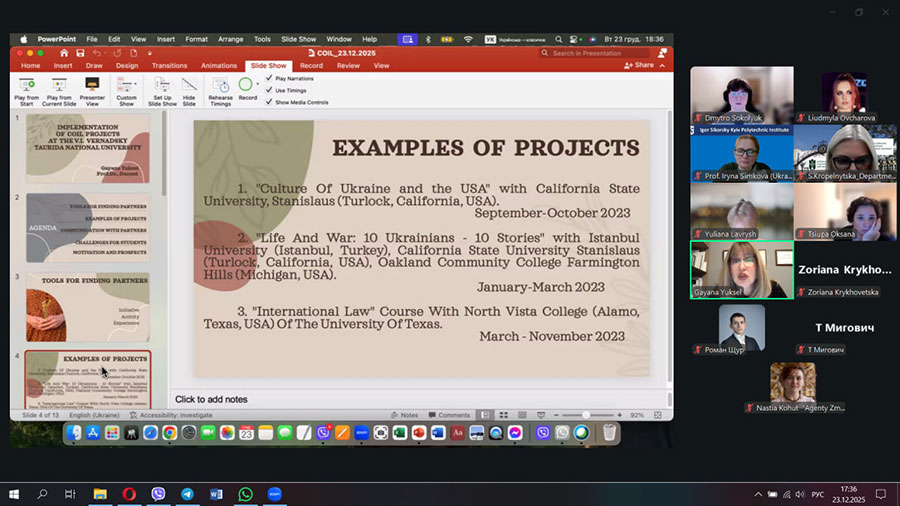
Task: Click zoom in plus button
Action: click(619, 415)
